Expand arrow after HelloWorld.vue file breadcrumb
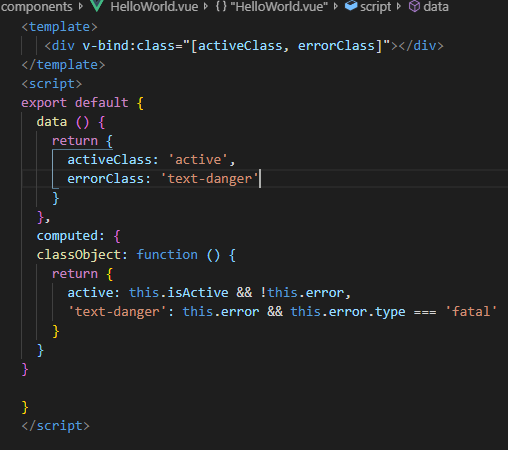The width and height of the screenshot is (508, 450). (x=206, y=6)
